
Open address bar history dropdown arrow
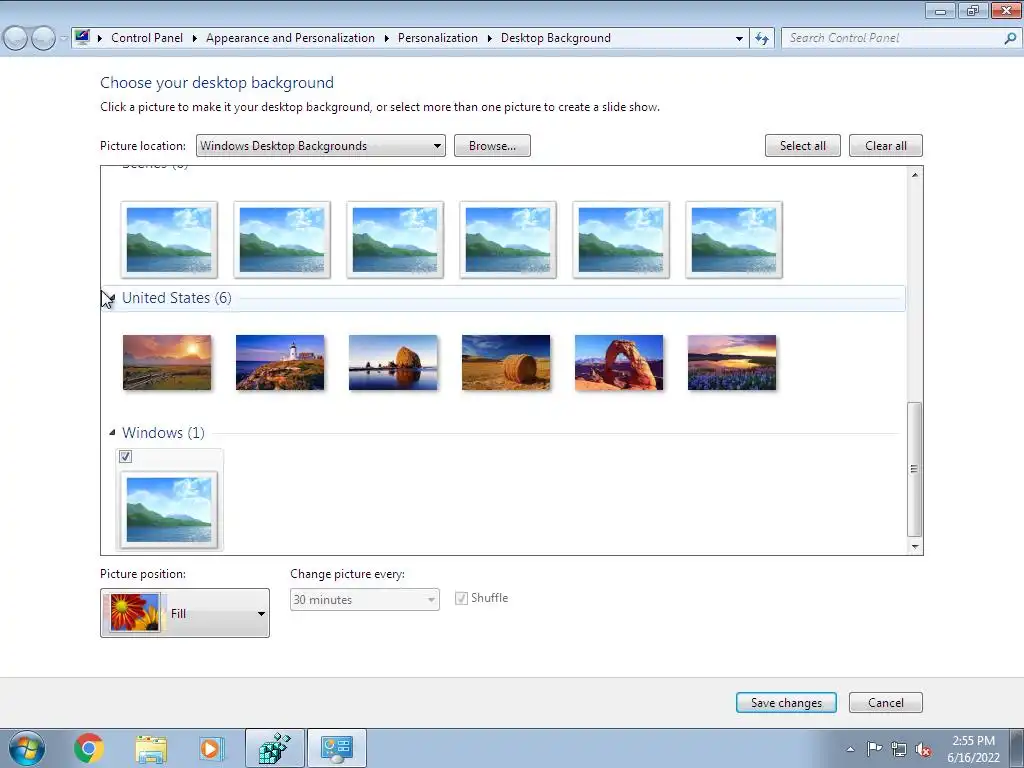coord(739,39)
